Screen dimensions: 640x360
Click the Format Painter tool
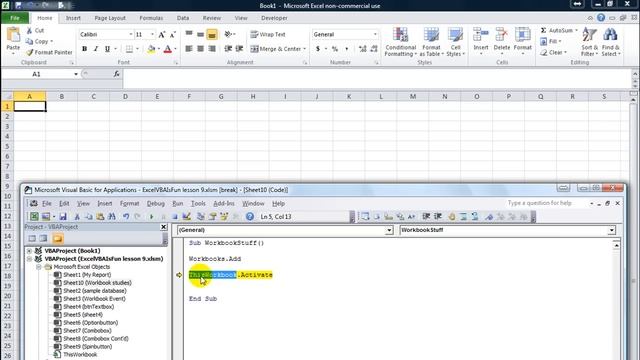49,52
